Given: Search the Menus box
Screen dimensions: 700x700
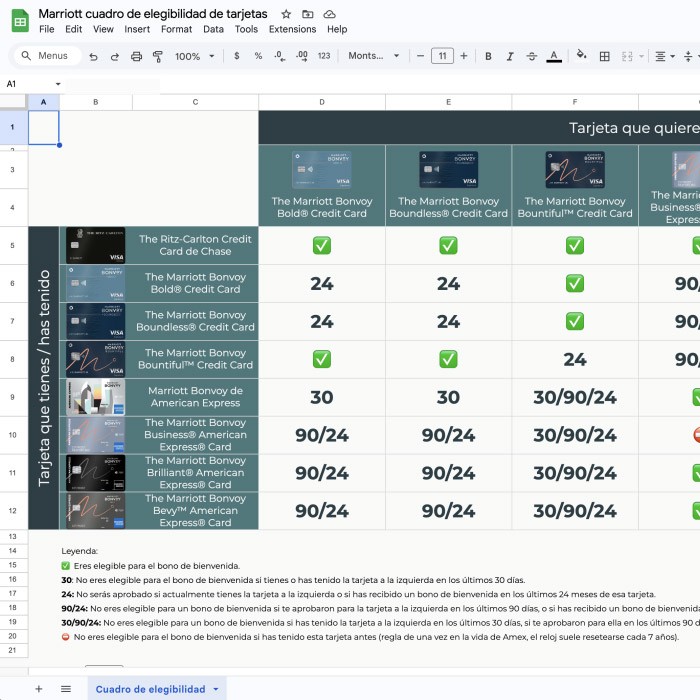Looking at the screenshot, I should [48, 56].
